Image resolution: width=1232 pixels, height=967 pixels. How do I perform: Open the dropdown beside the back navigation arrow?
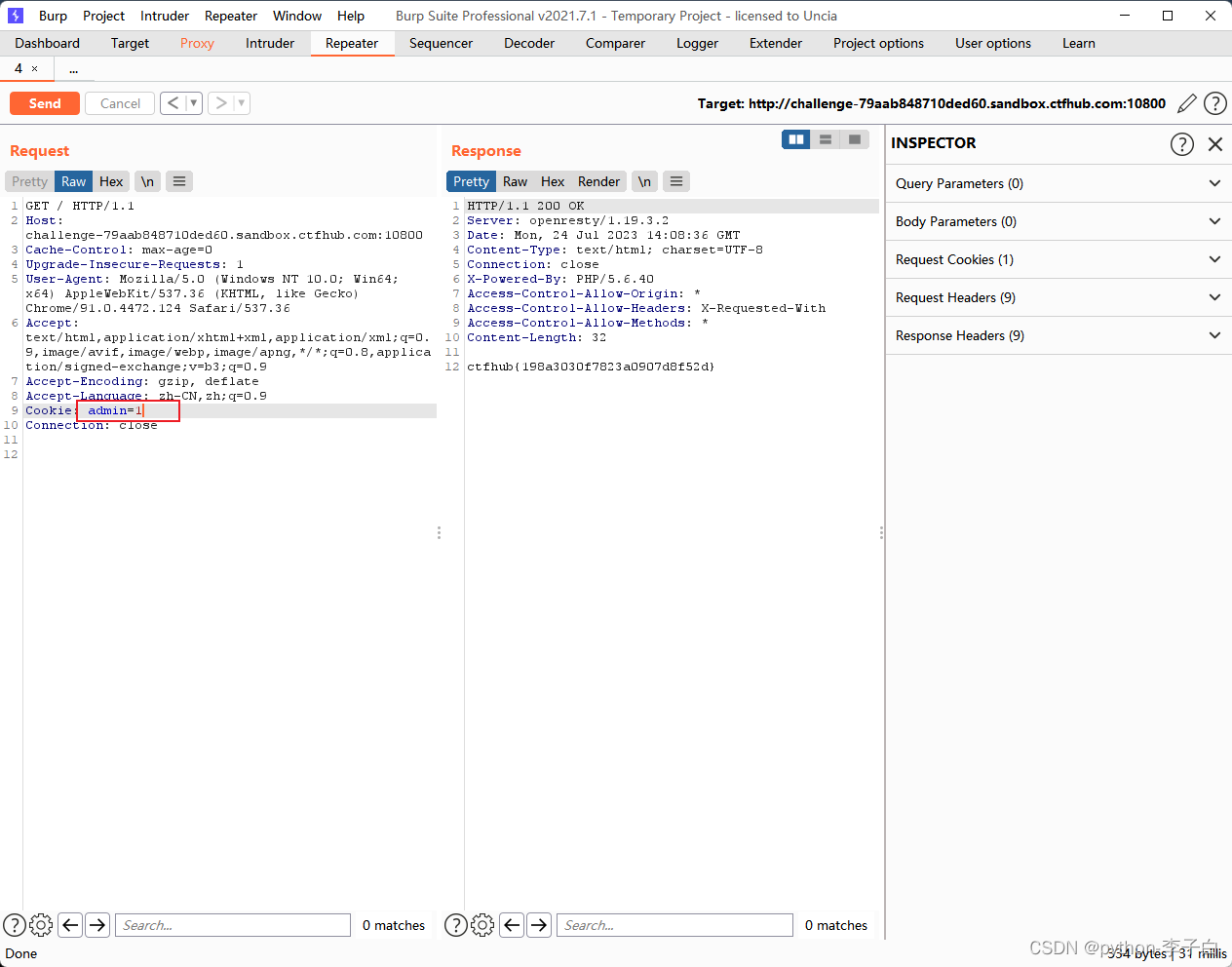pyautogui.click(x=192, y=102)
